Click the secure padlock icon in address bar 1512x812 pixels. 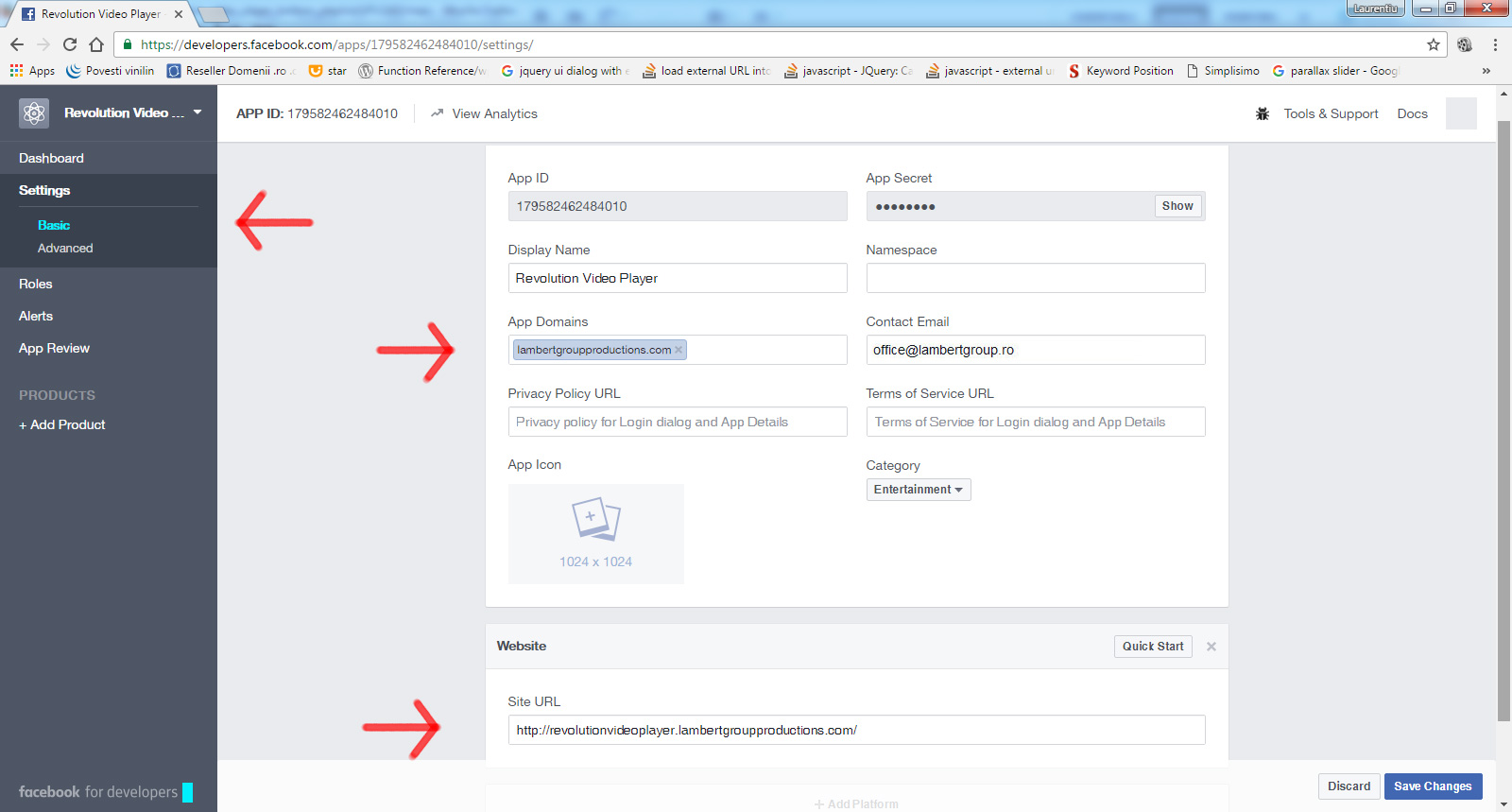tap(128, 44)
